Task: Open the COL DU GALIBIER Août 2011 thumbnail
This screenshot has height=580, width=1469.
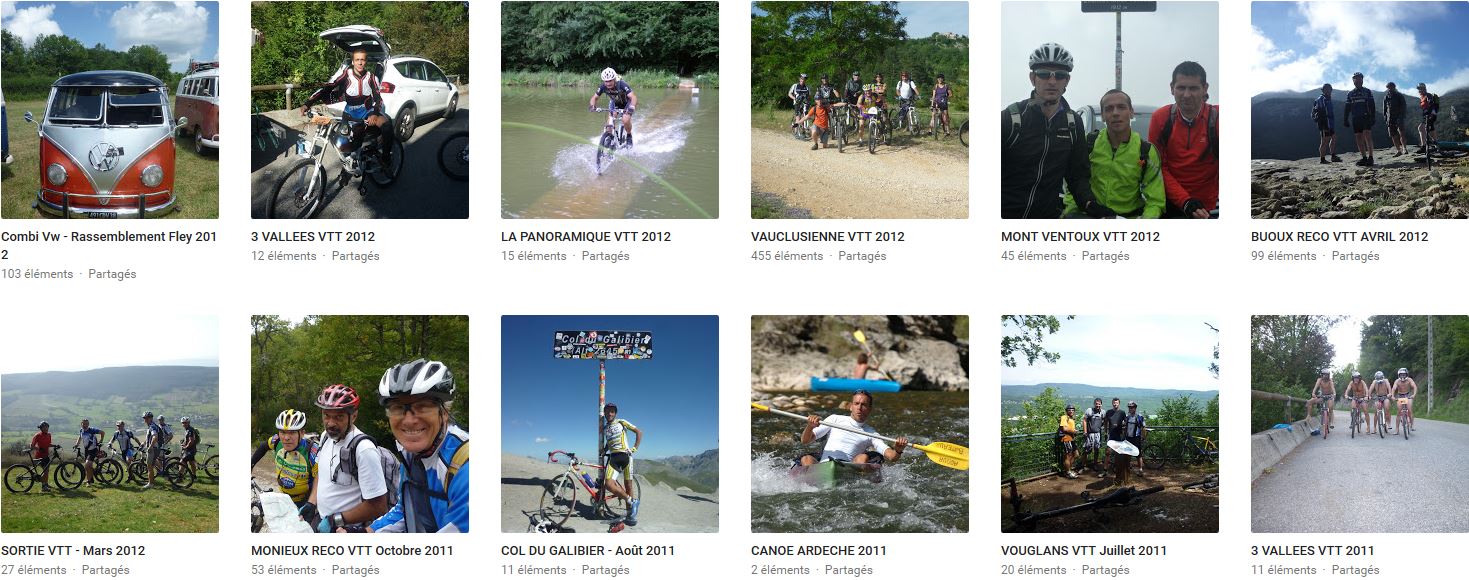Action: (x=610, y=424)
